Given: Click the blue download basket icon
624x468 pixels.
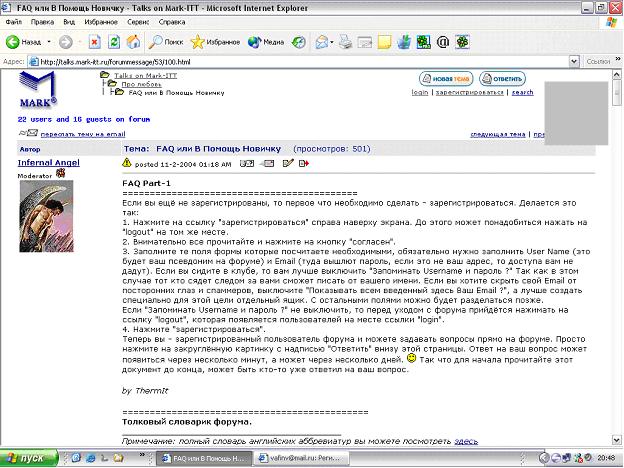Looking at the screenshot, I should tap(404, 42).
